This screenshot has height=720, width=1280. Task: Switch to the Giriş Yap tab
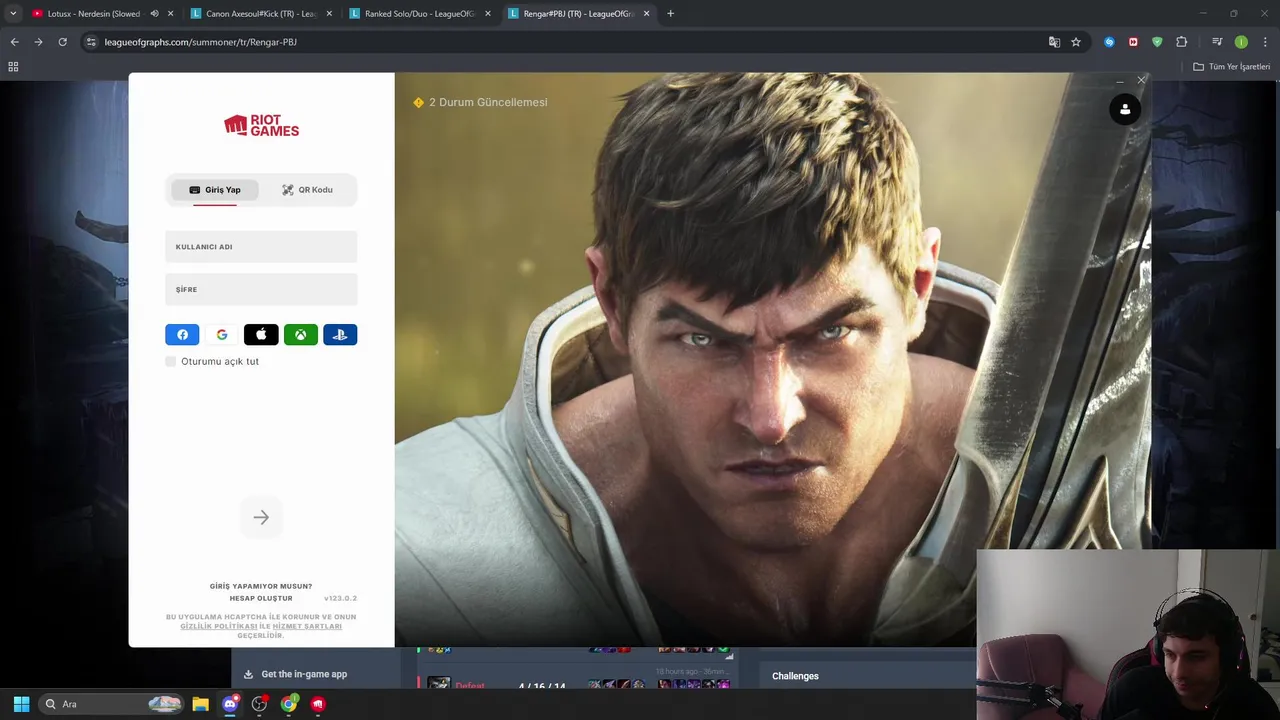click(x=215, y=190)
